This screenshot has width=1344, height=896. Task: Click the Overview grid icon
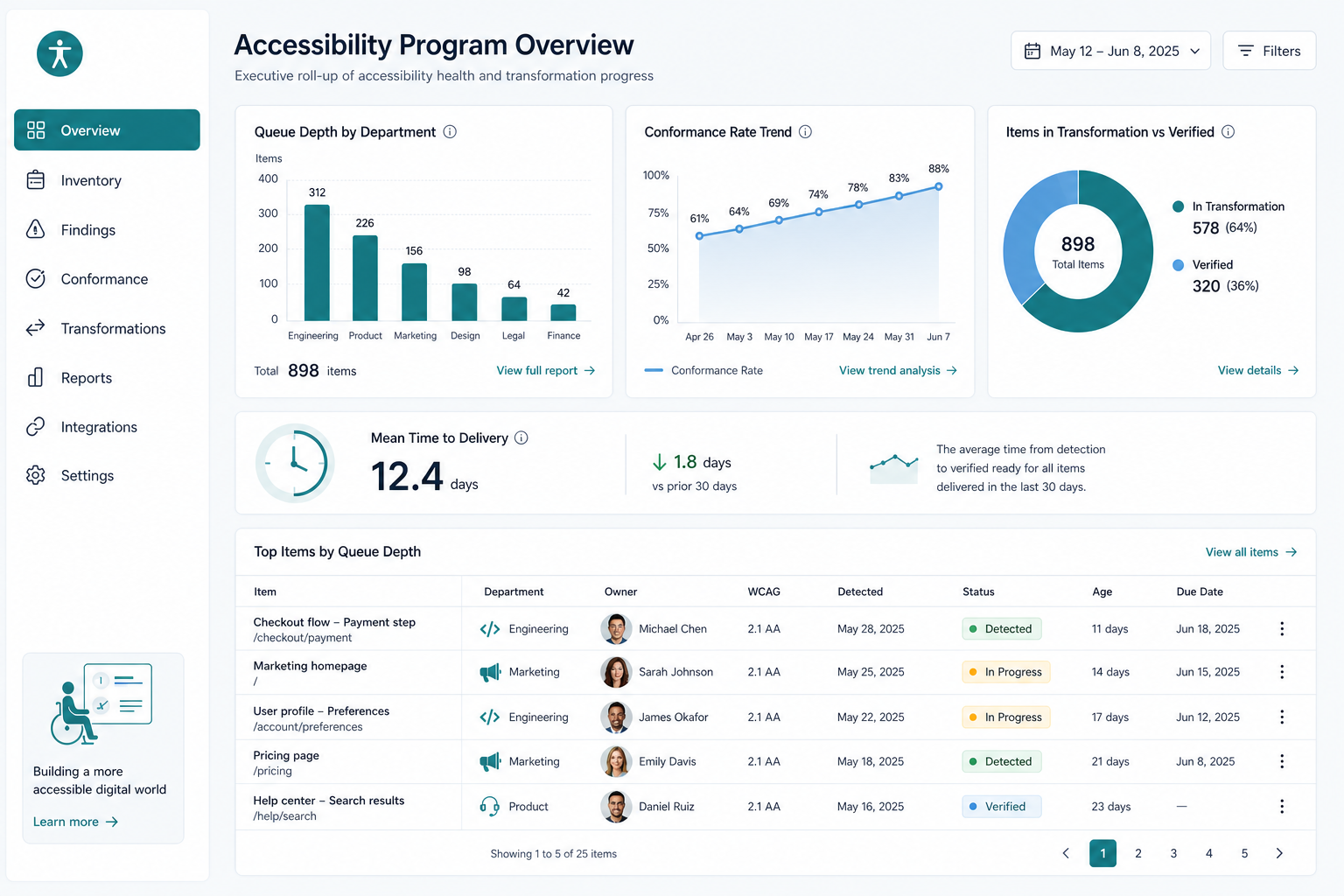pyautogui.click(x=36, y=130)
